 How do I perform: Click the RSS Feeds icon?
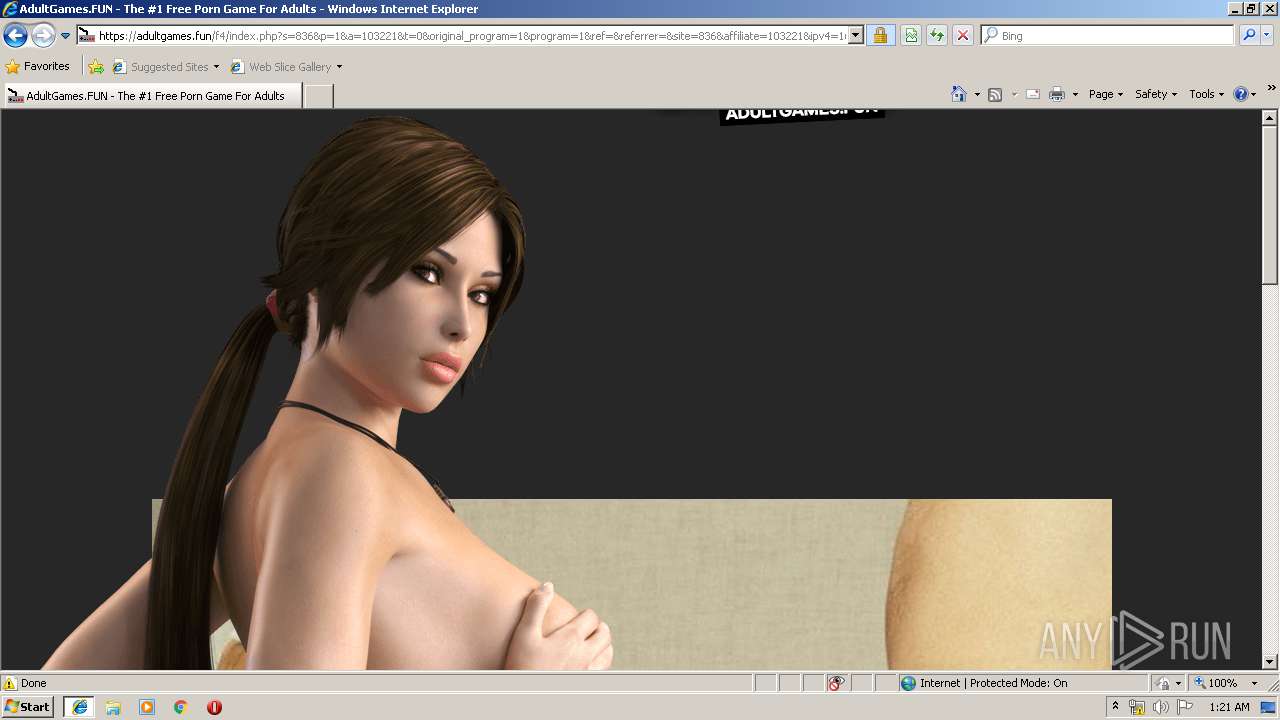[x=995, y=94]
